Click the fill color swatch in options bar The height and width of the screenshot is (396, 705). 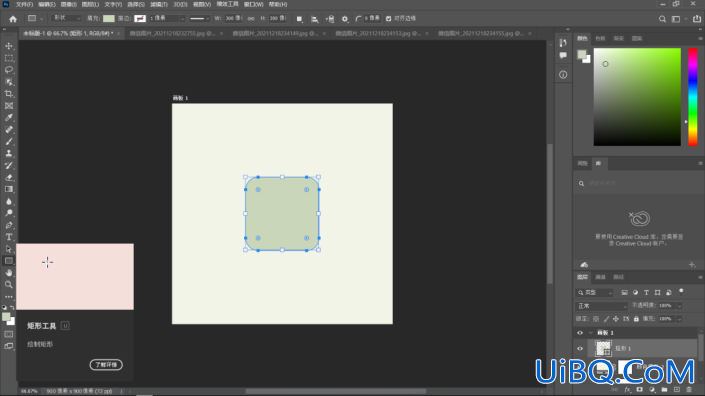(109, 18)
